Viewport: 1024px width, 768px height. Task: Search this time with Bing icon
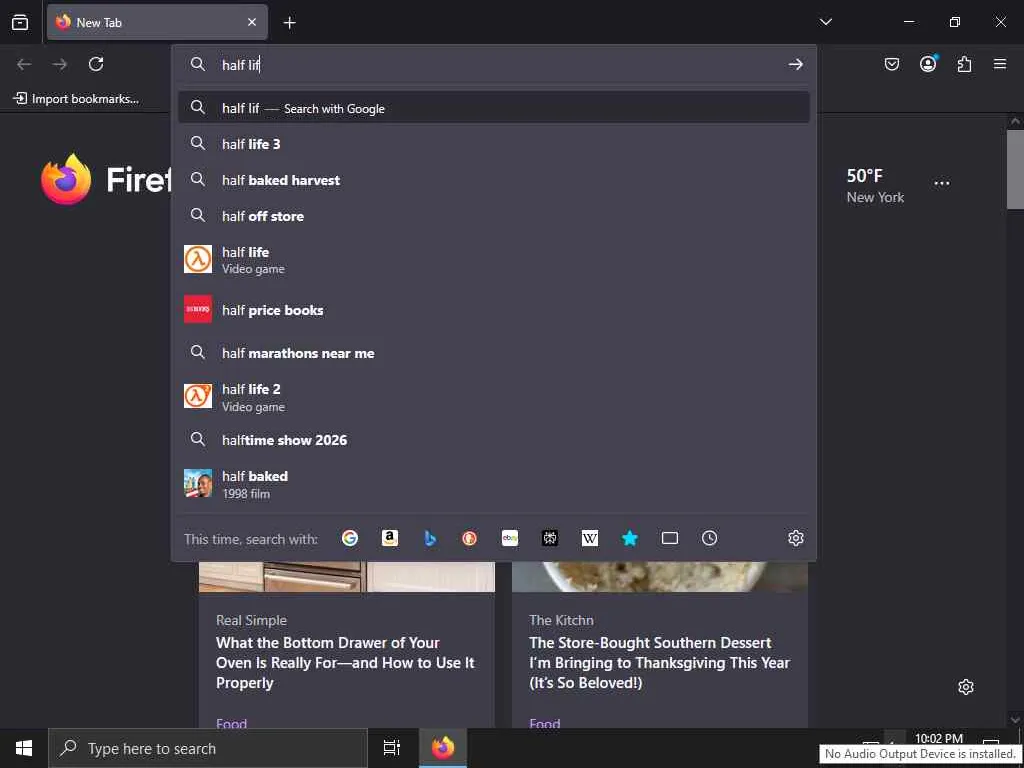(430, 538)
